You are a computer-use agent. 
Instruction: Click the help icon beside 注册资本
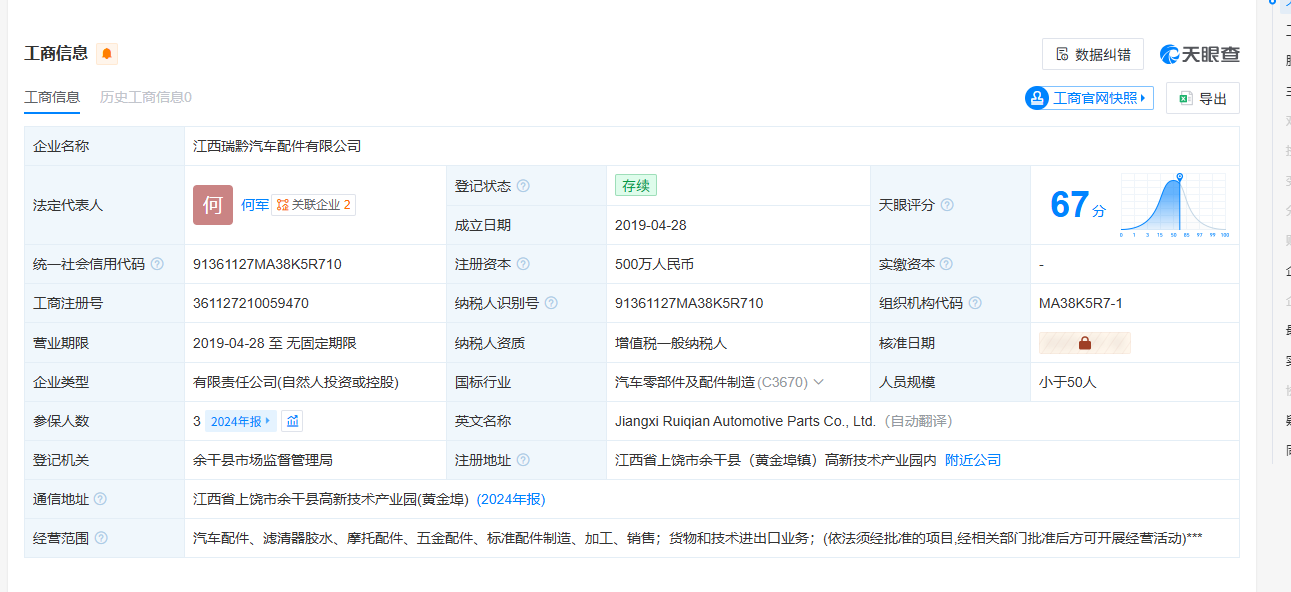pyautogui.click(x=523, y=264)
